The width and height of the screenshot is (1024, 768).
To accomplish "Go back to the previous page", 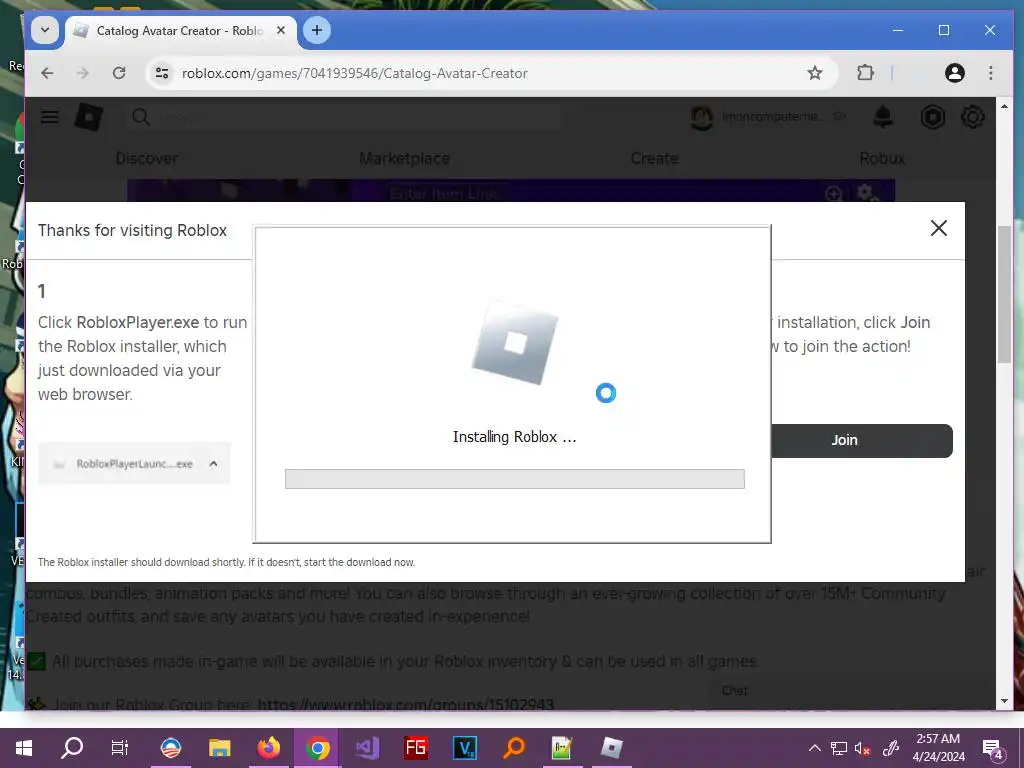I will 47,73.
